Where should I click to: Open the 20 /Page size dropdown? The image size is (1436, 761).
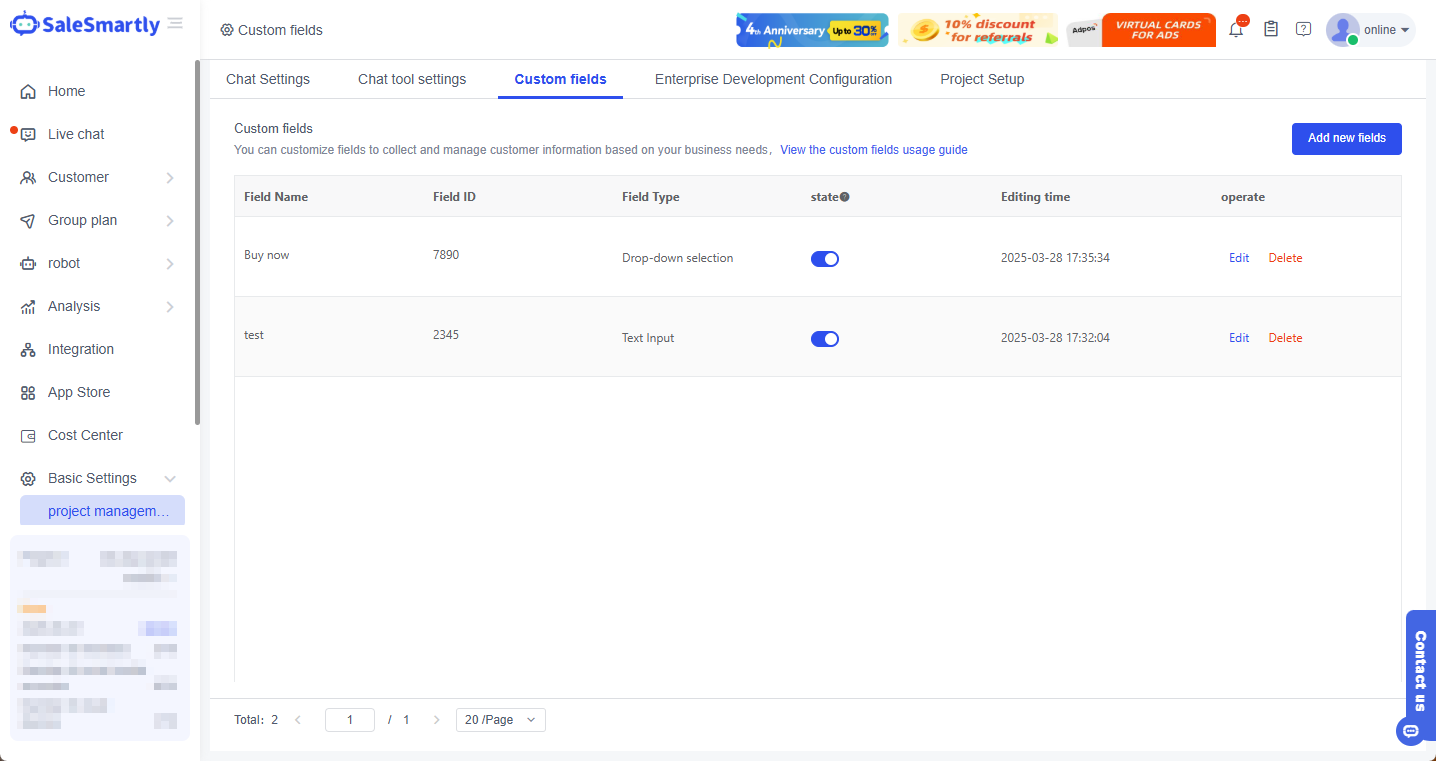pos(500,720)
